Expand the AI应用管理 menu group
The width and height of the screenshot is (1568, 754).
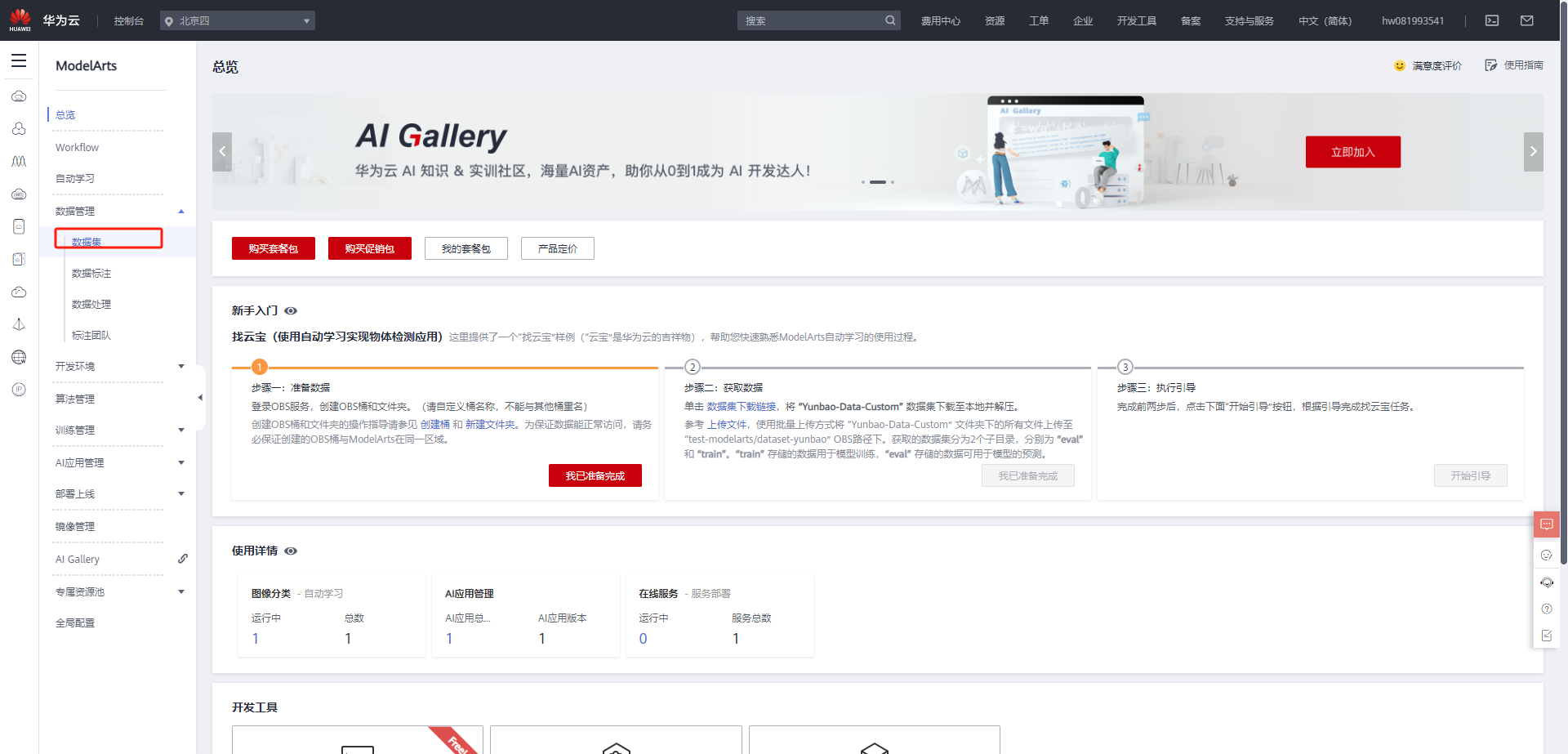181,463
